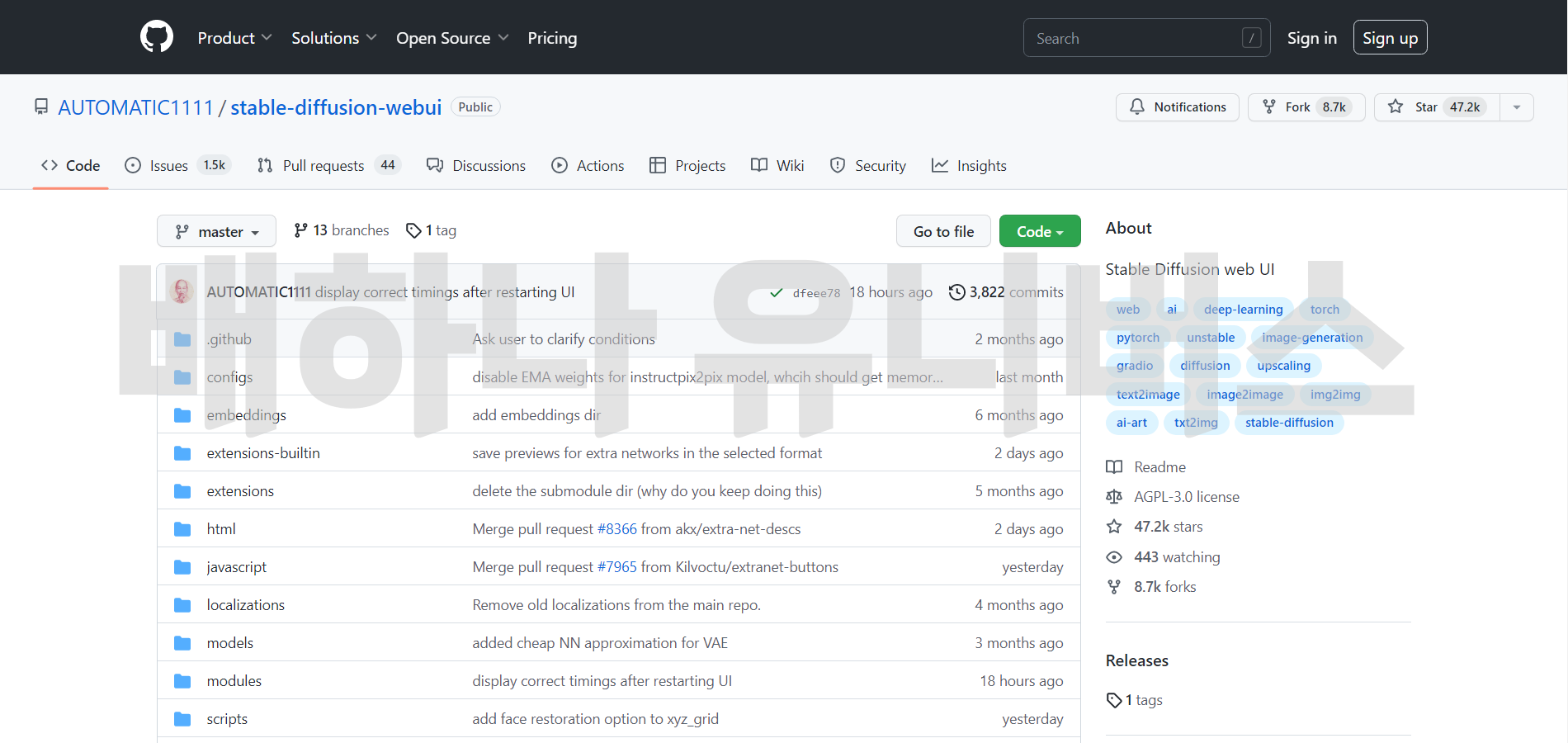Star the repository

tap(1437, 107)
